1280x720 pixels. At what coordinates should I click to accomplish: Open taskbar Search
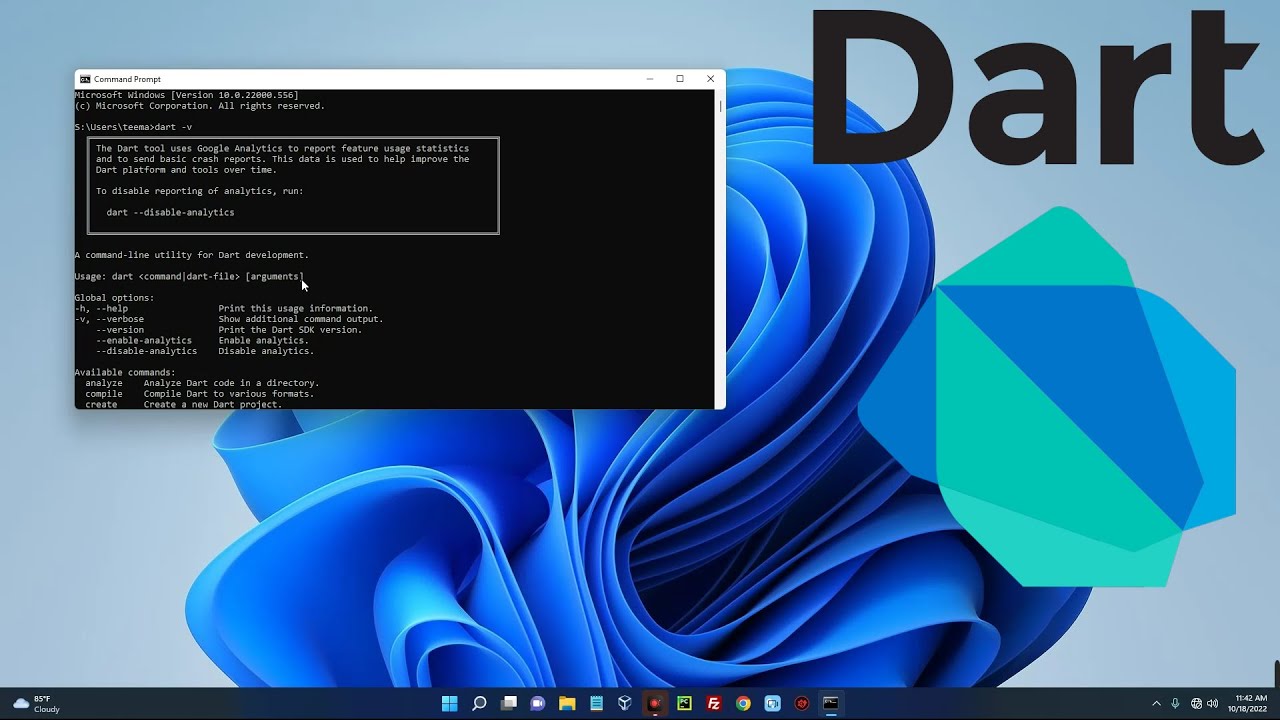tap(479, 703)
